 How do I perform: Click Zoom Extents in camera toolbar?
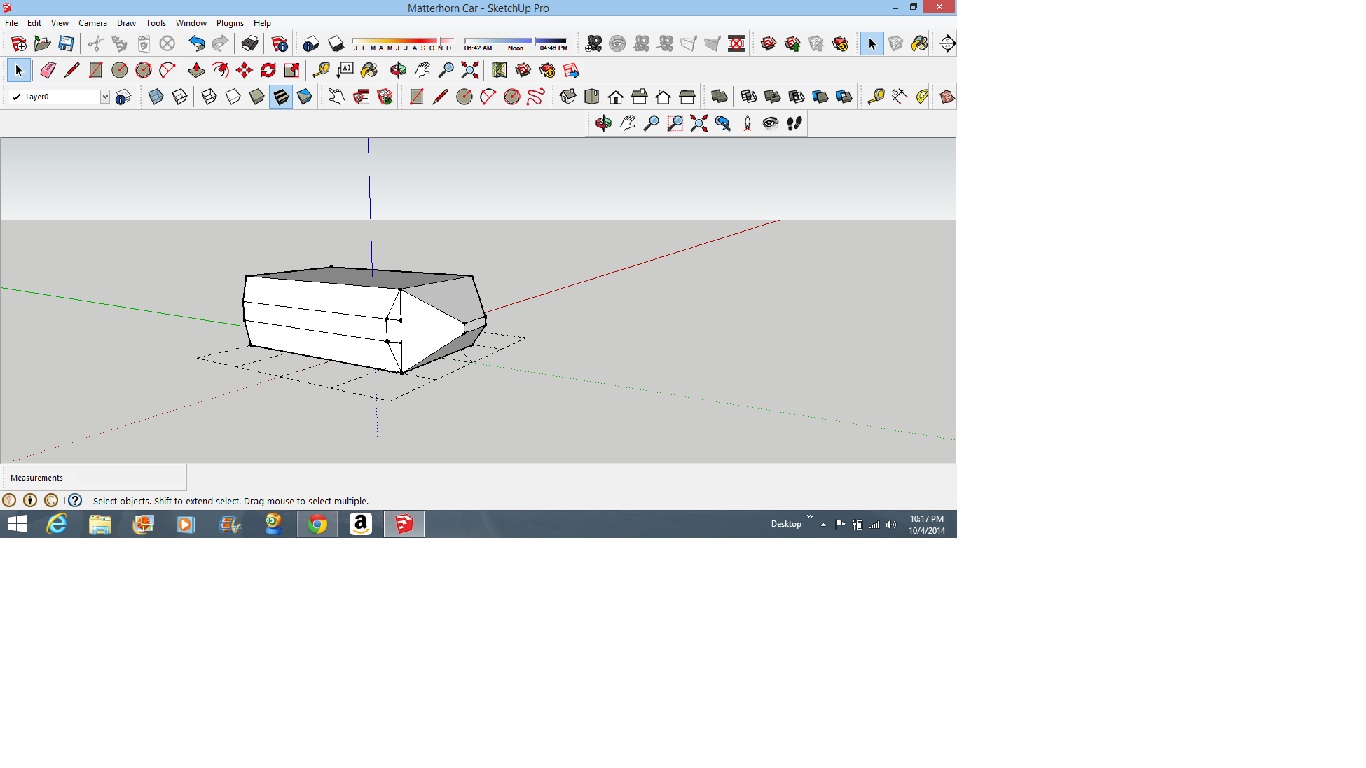pos(699,123)
